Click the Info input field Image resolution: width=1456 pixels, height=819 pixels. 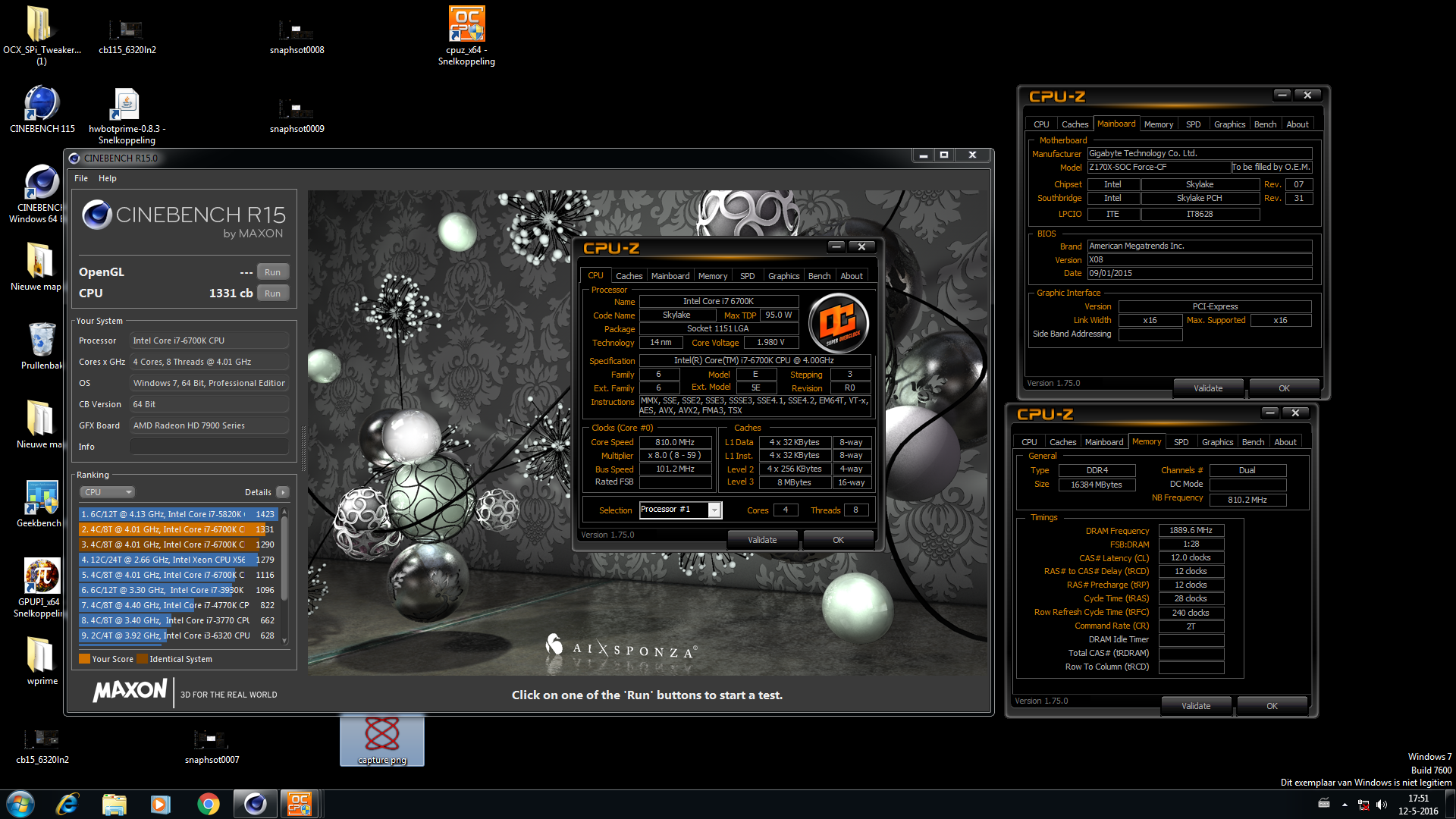tap(209, 447)
